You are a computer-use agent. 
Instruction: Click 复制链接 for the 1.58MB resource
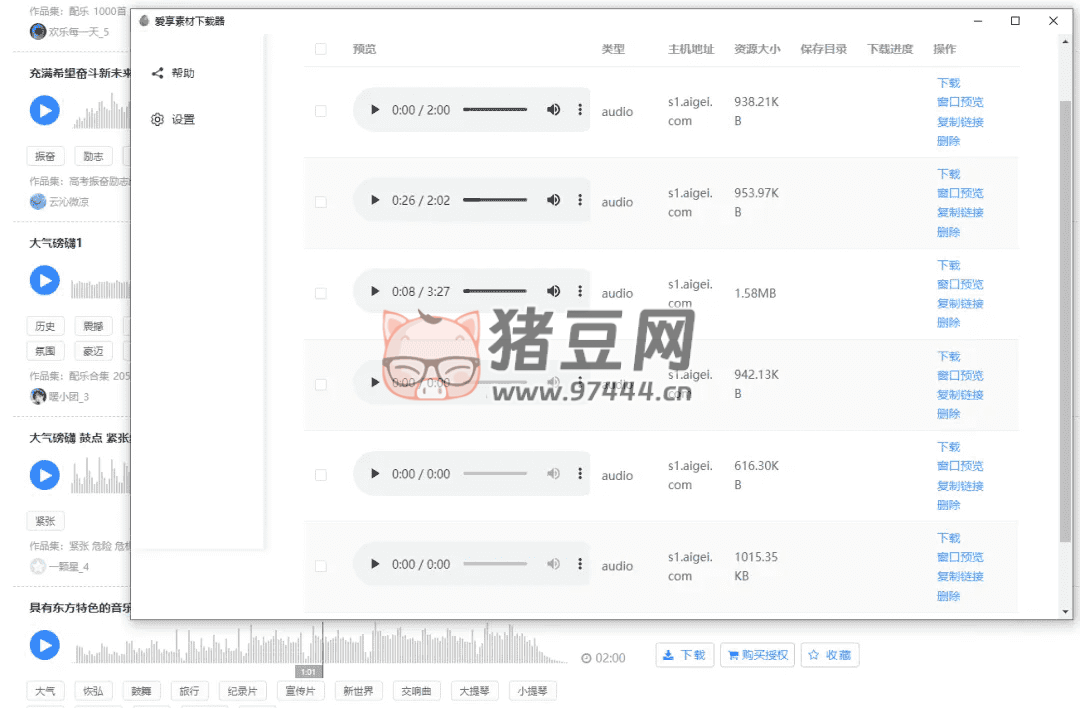[960, 304]
